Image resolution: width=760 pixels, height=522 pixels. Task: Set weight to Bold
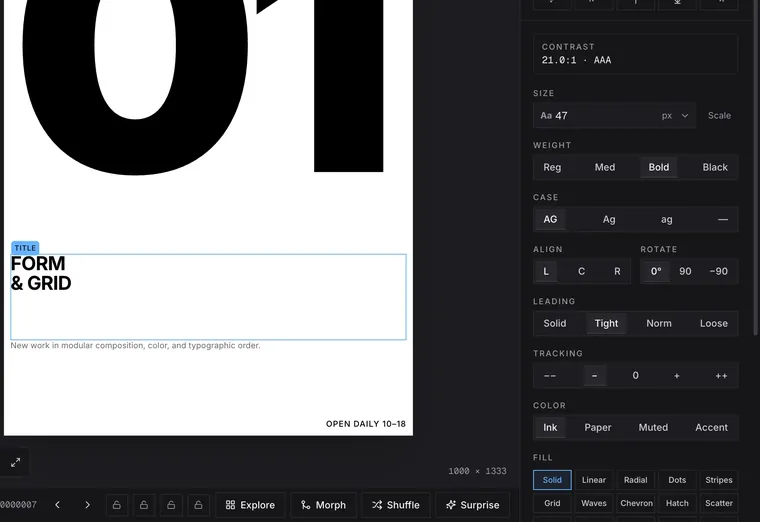tap(659, 167)
